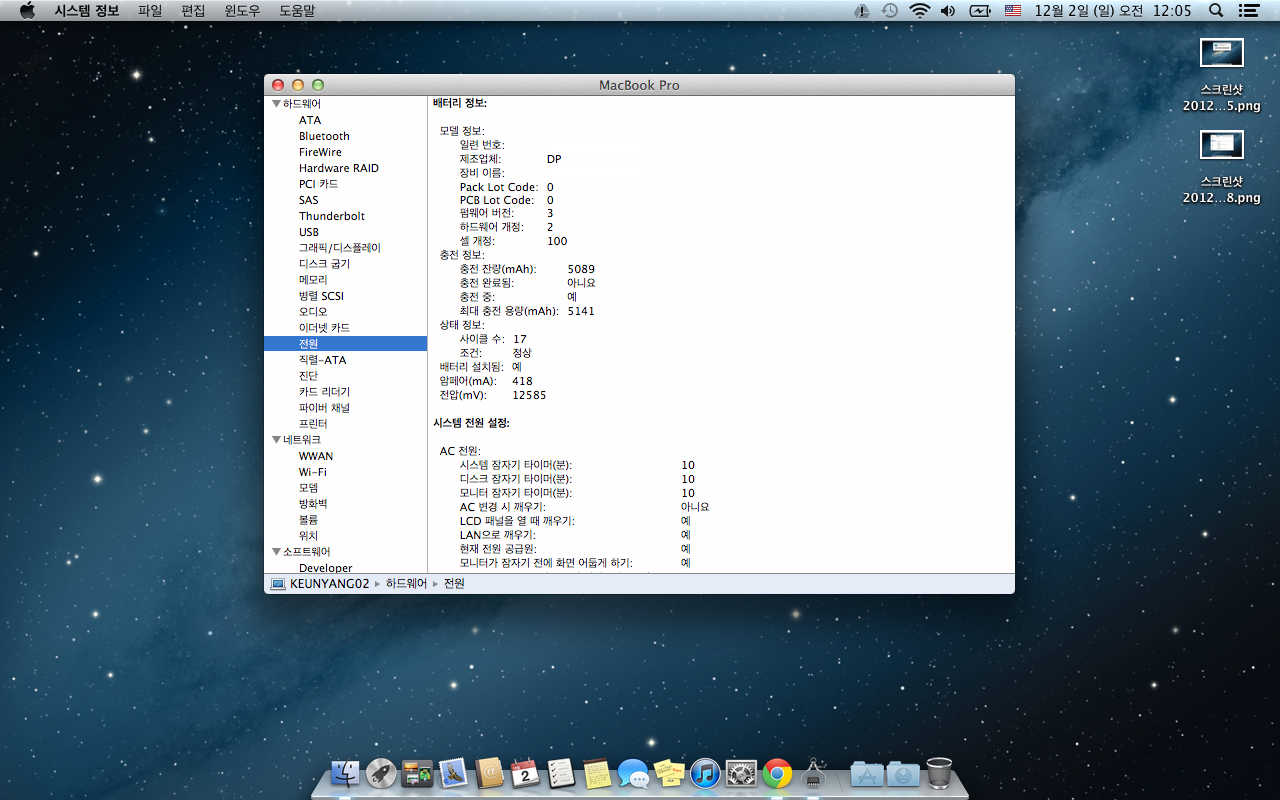Select 그래픽/디스플레이 in the sidebar
The image size is (1280, 800).
pyautogui.click(x=339, y=248)
